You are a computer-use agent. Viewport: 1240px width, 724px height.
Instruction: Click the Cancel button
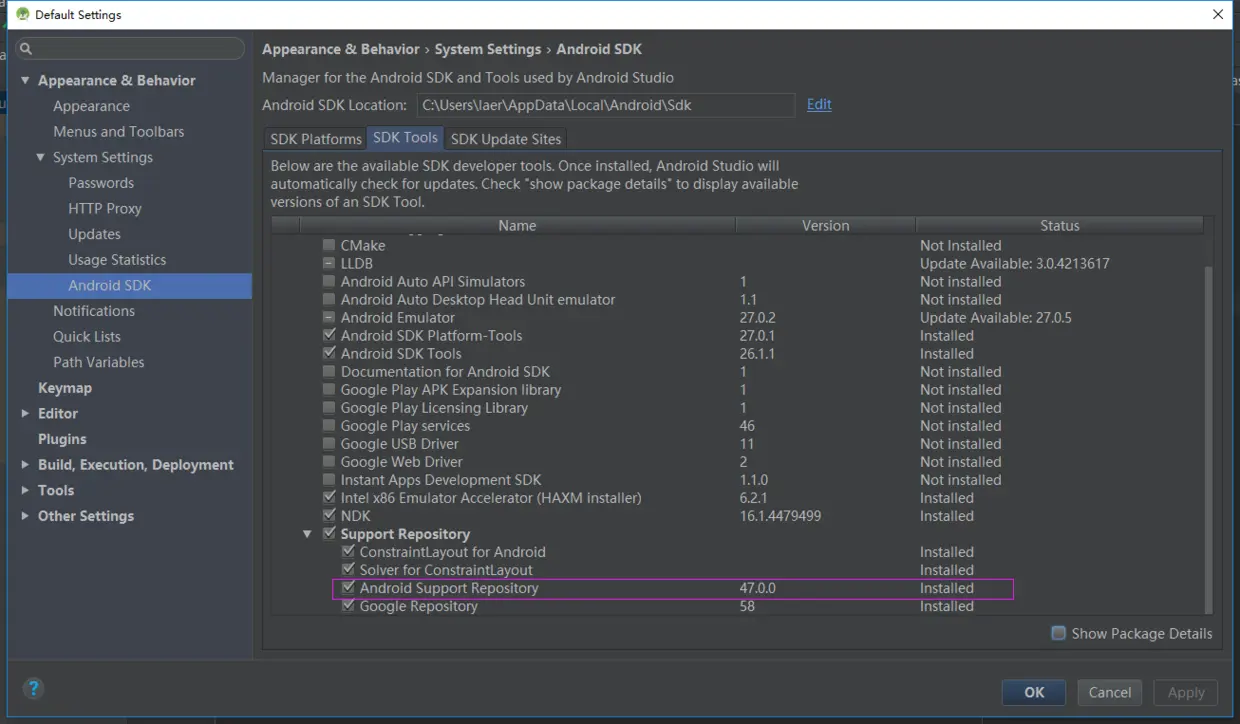click(1110, 692)
